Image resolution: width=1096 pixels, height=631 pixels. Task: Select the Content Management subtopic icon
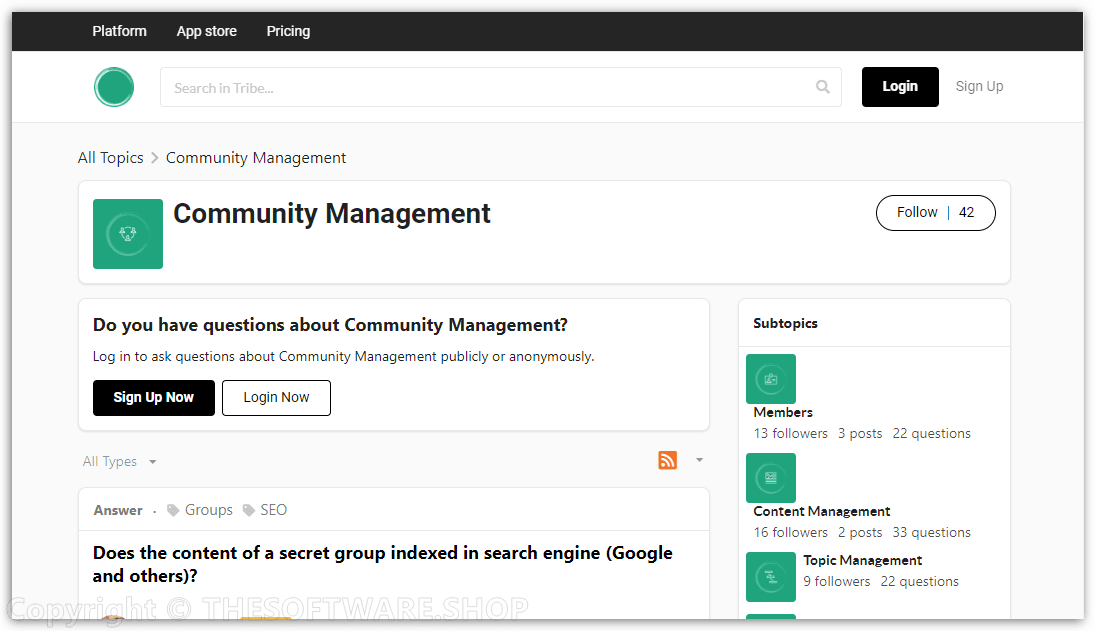coord(771,478)
